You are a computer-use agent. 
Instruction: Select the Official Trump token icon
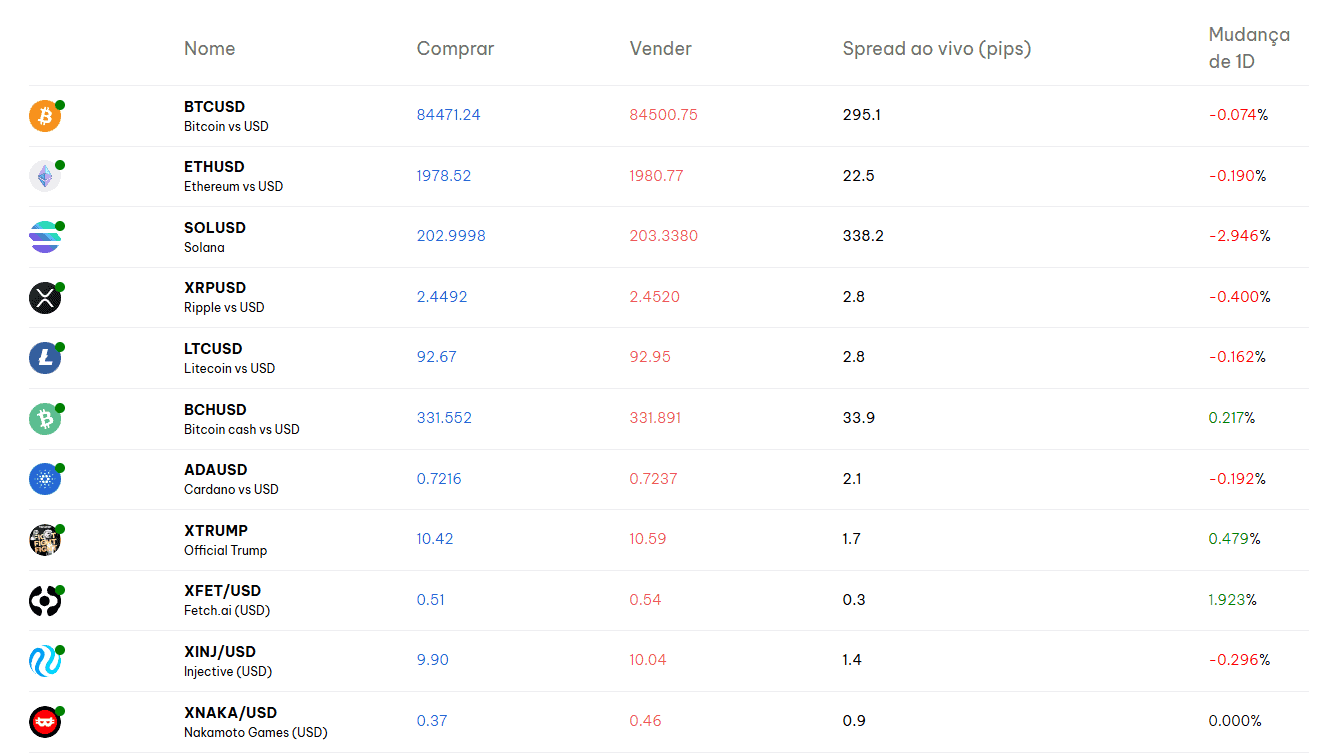pyautogui.click(x=45, y=540)
